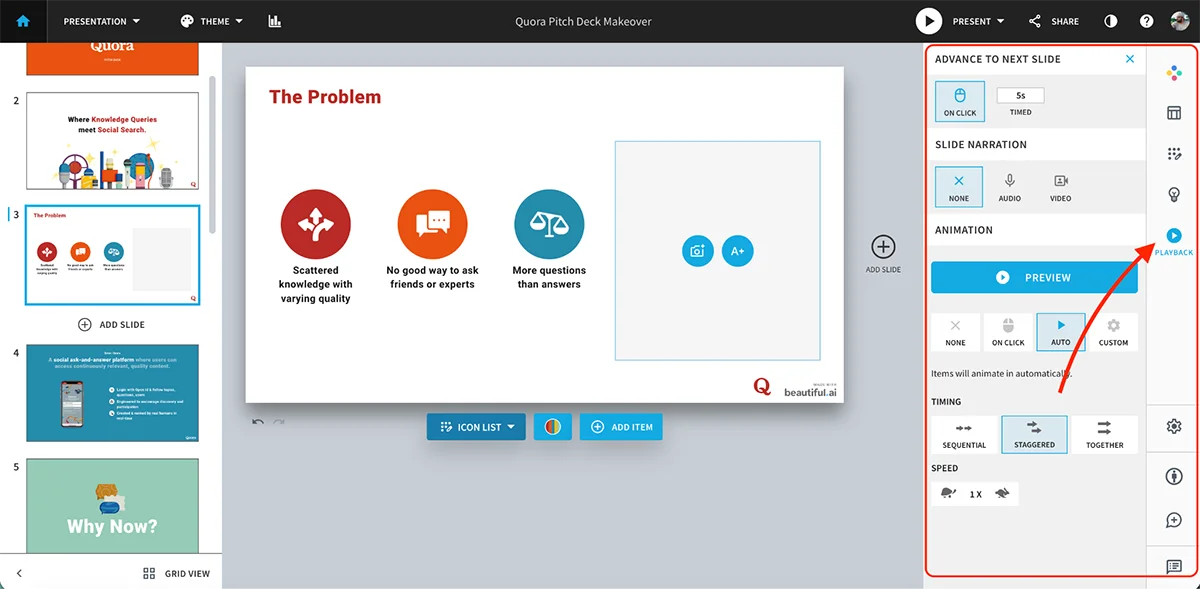Open the Icon List layout dropdown
1200x589 pixels.
(x=476, y=427)
